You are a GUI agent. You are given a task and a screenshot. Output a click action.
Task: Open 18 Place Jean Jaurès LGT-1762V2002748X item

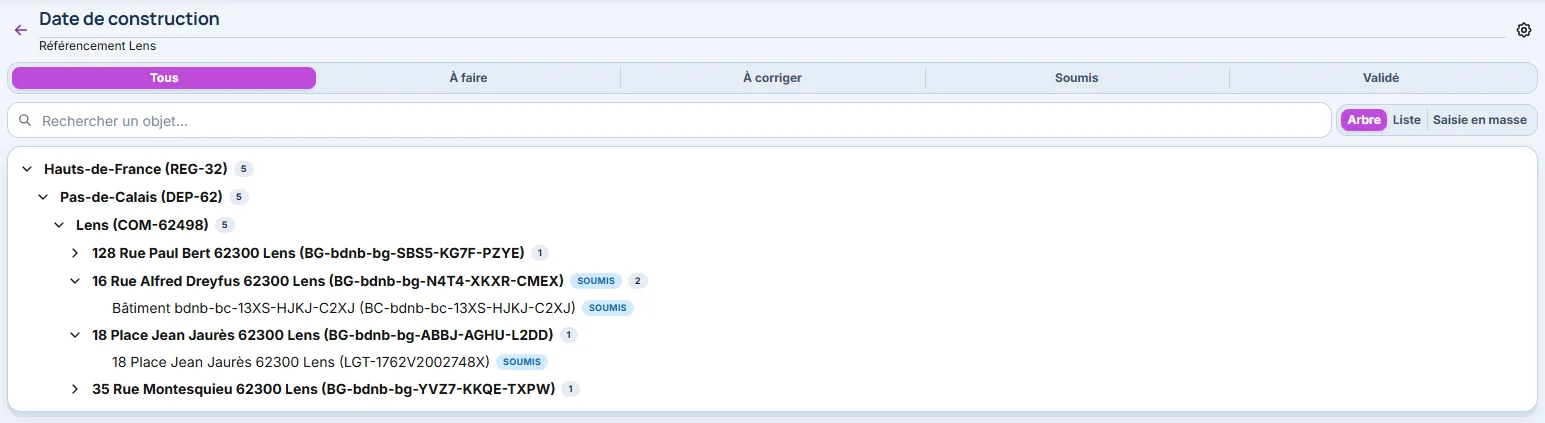pos(301,362)
